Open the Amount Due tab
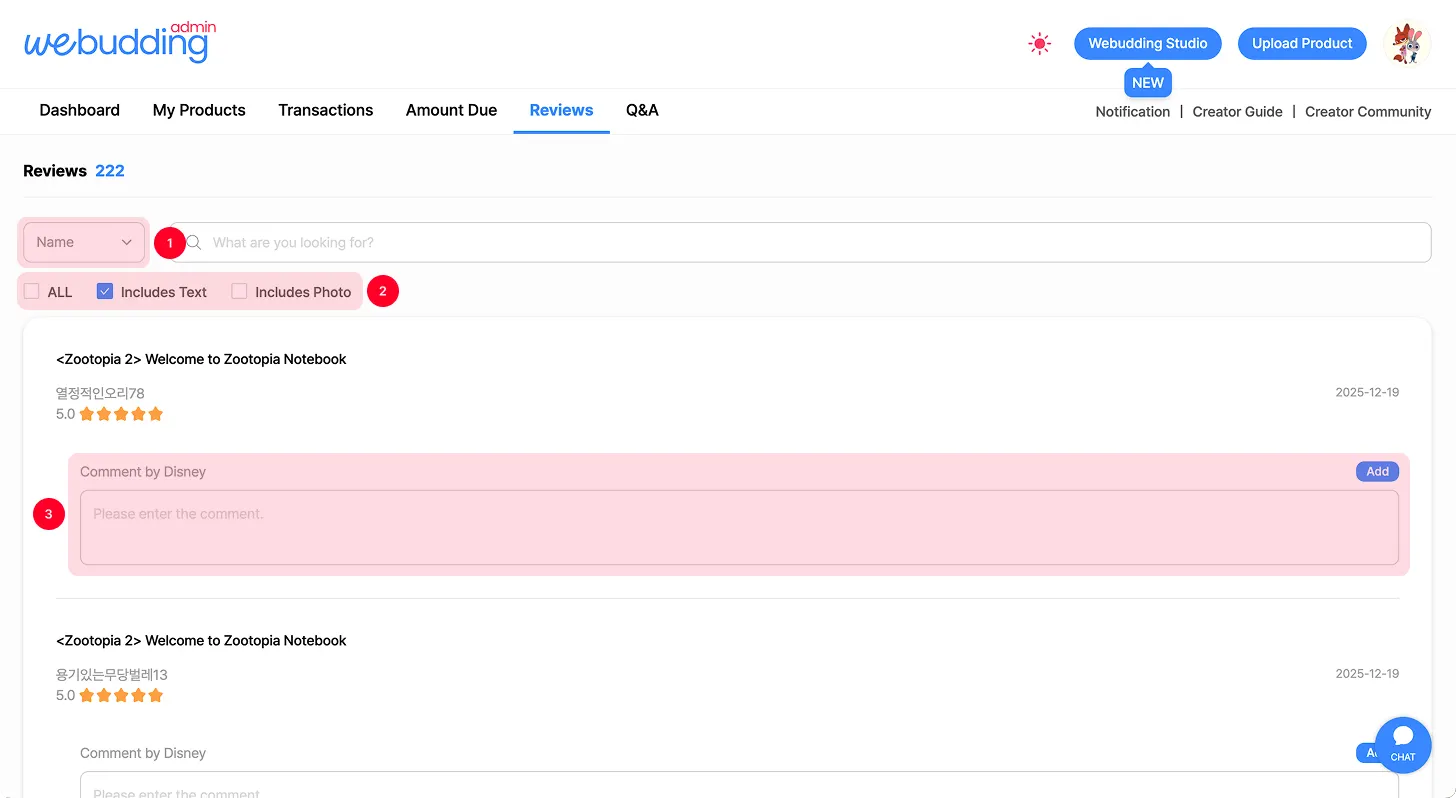The height and width of the screenshot is (798, 1456). (x=451, y=110)
